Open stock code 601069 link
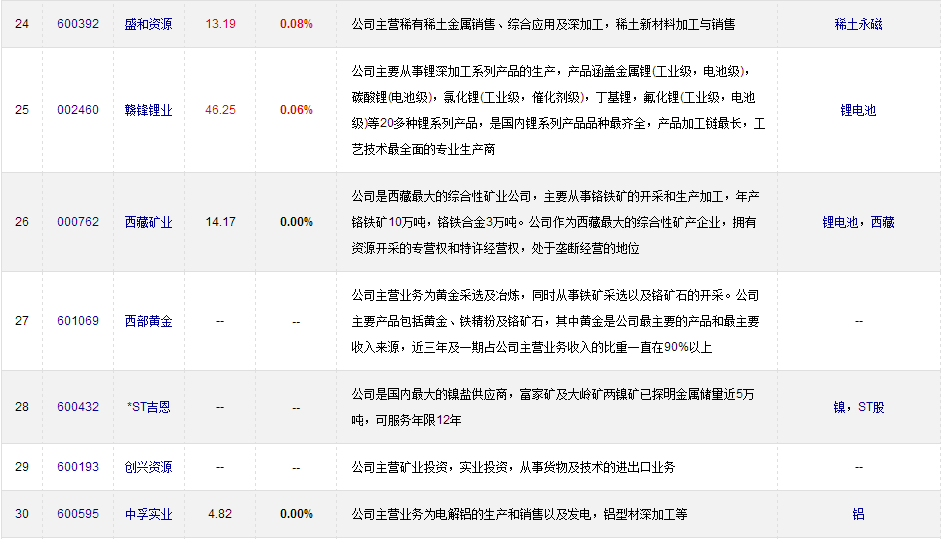 [x=78, y=321]
